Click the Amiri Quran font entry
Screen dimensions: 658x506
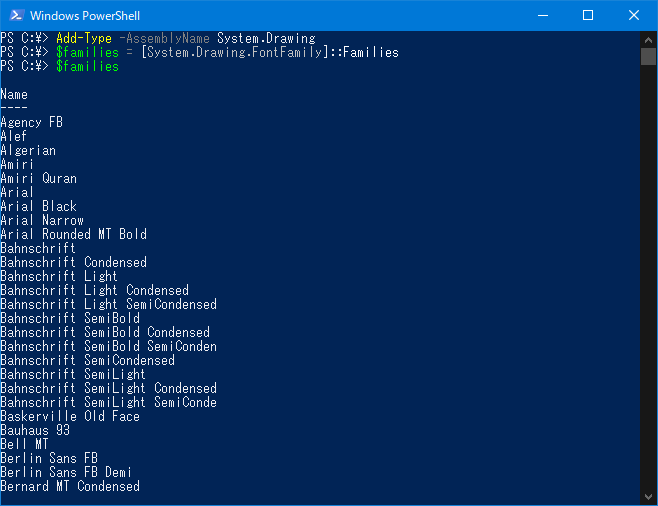coord(38,178)
